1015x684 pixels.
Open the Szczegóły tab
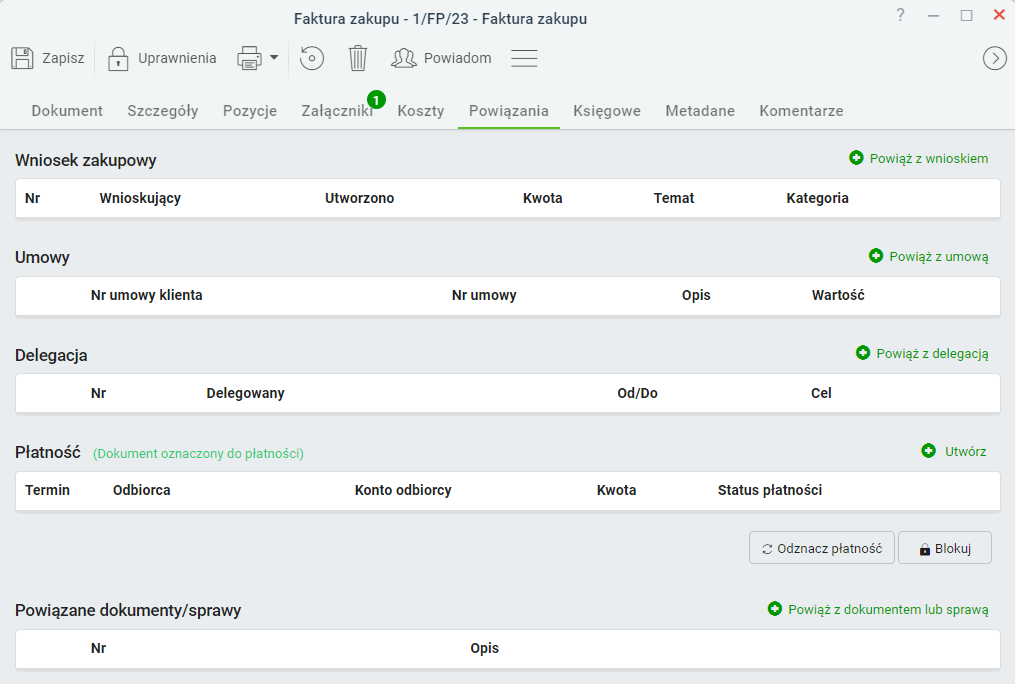click(162, 111)
